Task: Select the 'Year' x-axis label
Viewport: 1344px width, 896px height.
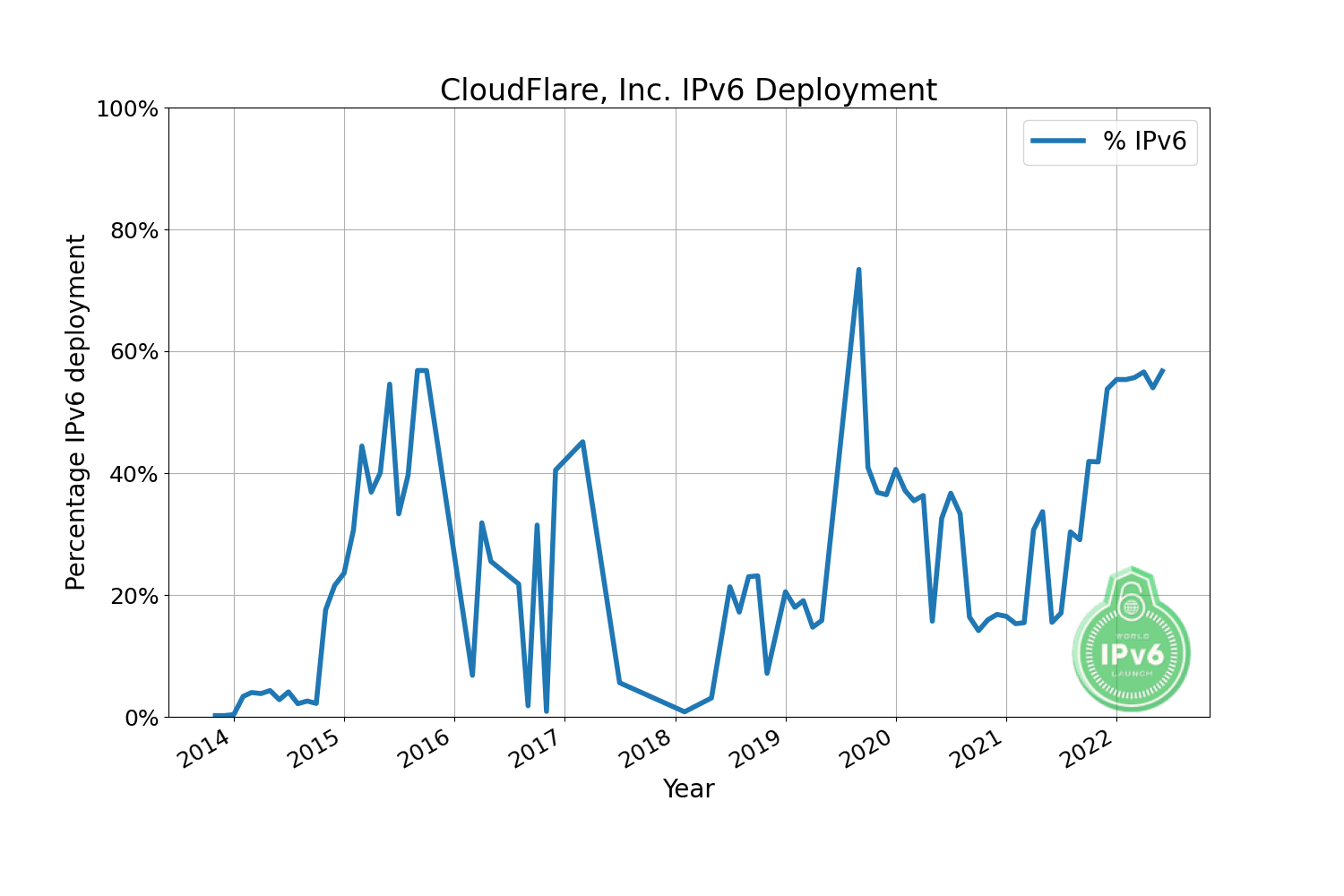Action: [x=688, y=789]
